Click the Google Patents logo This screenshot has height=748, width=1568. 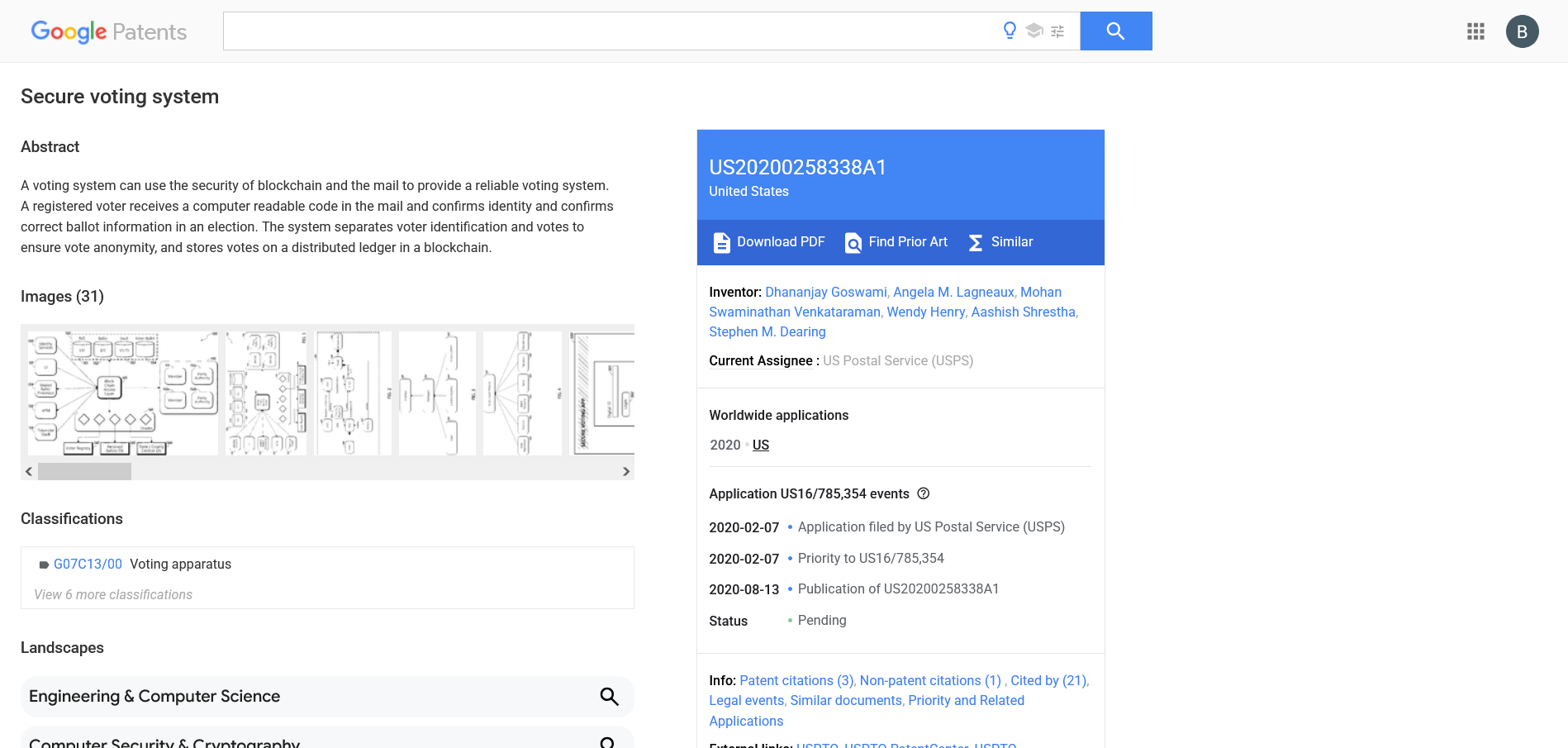pos(109,31)
